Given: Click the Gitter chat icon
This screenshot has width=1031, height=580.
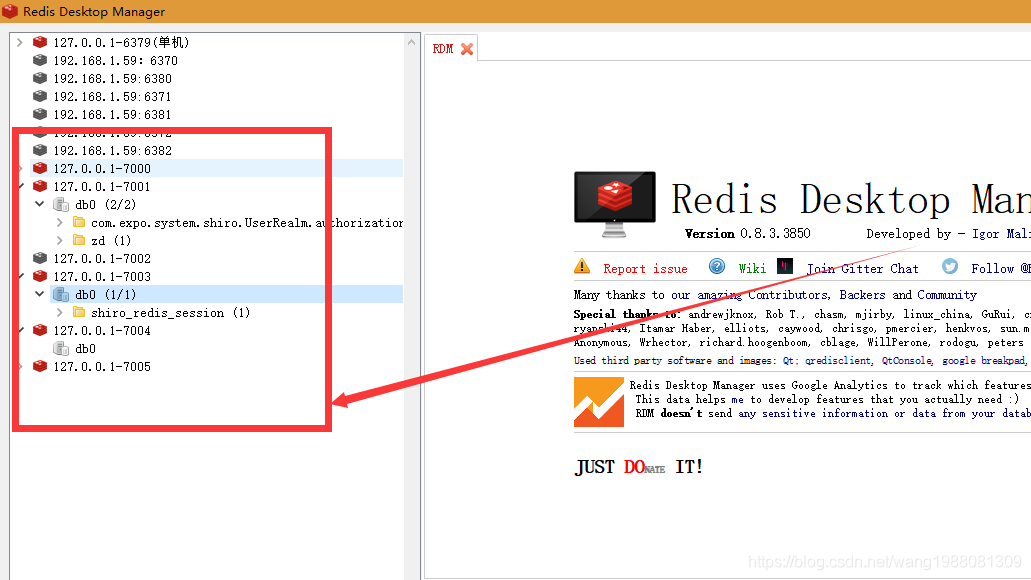Looking at the screenshot, I should (785, 266).
